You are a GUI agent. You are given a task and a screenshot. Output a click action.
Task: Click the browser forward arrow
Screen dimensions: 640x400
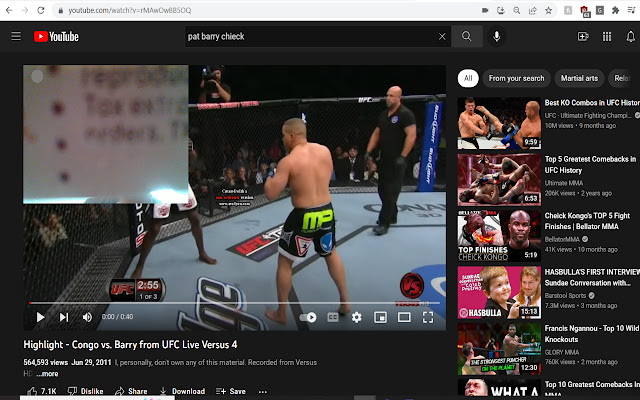click(25, 10)
